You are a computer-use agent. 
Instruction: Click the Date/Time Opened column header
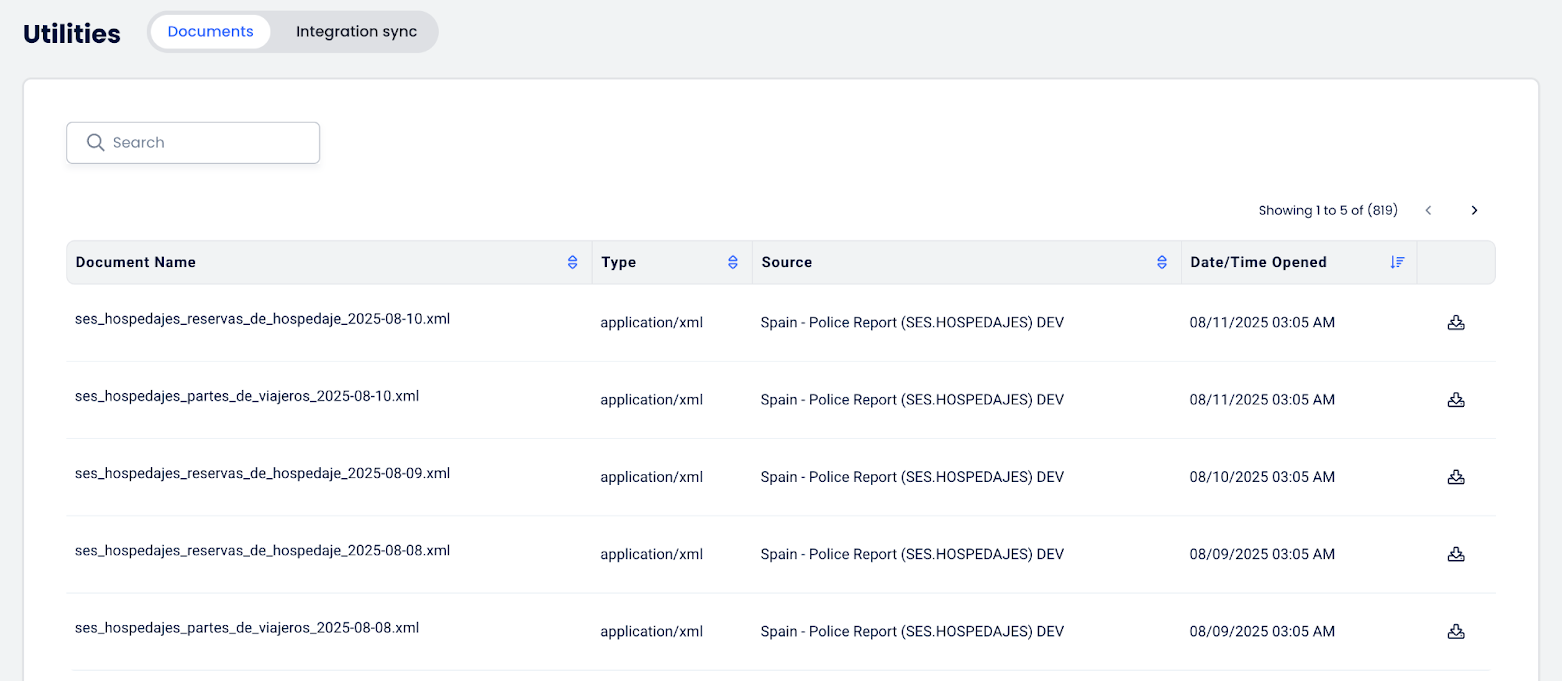pyautogui.click(x=1258, y=262)
